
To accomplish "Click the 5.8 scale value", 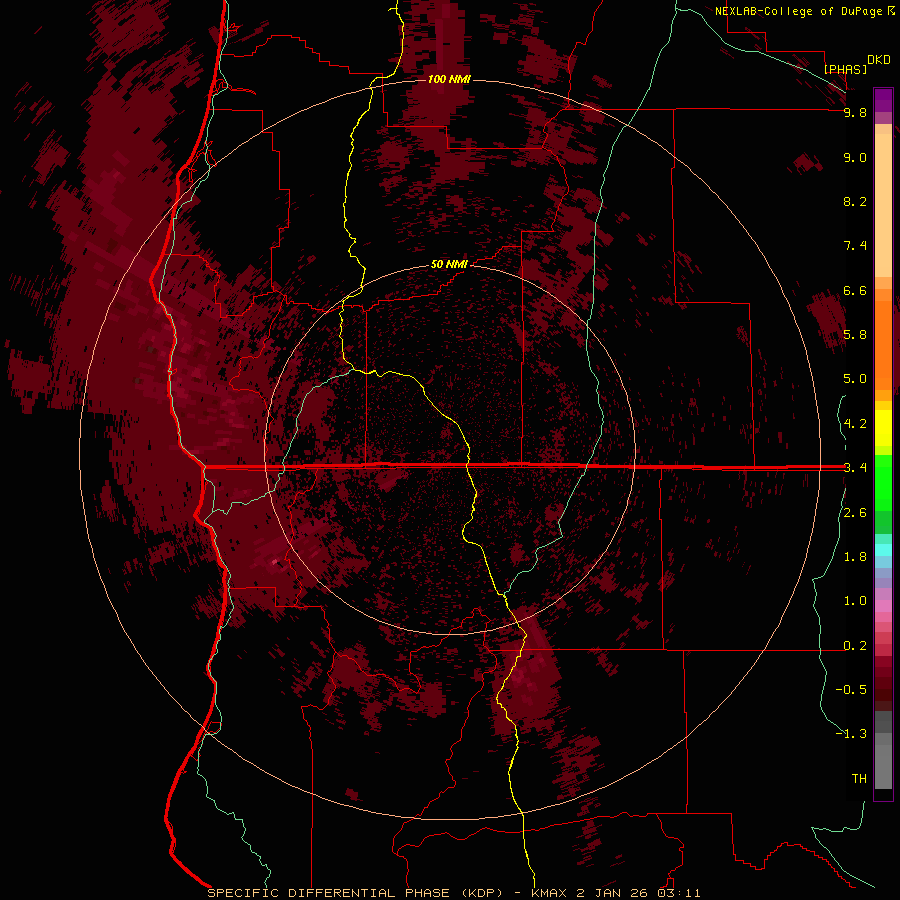I will pyautogui.click(x=855, y=335).
